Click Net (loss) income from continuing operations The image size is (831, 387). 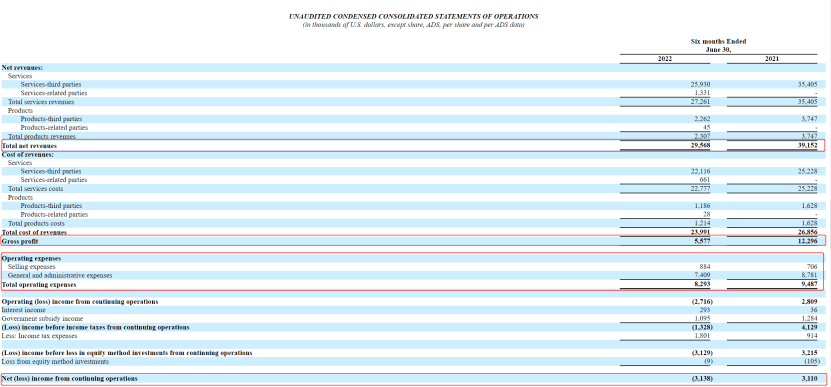[69, 379]
